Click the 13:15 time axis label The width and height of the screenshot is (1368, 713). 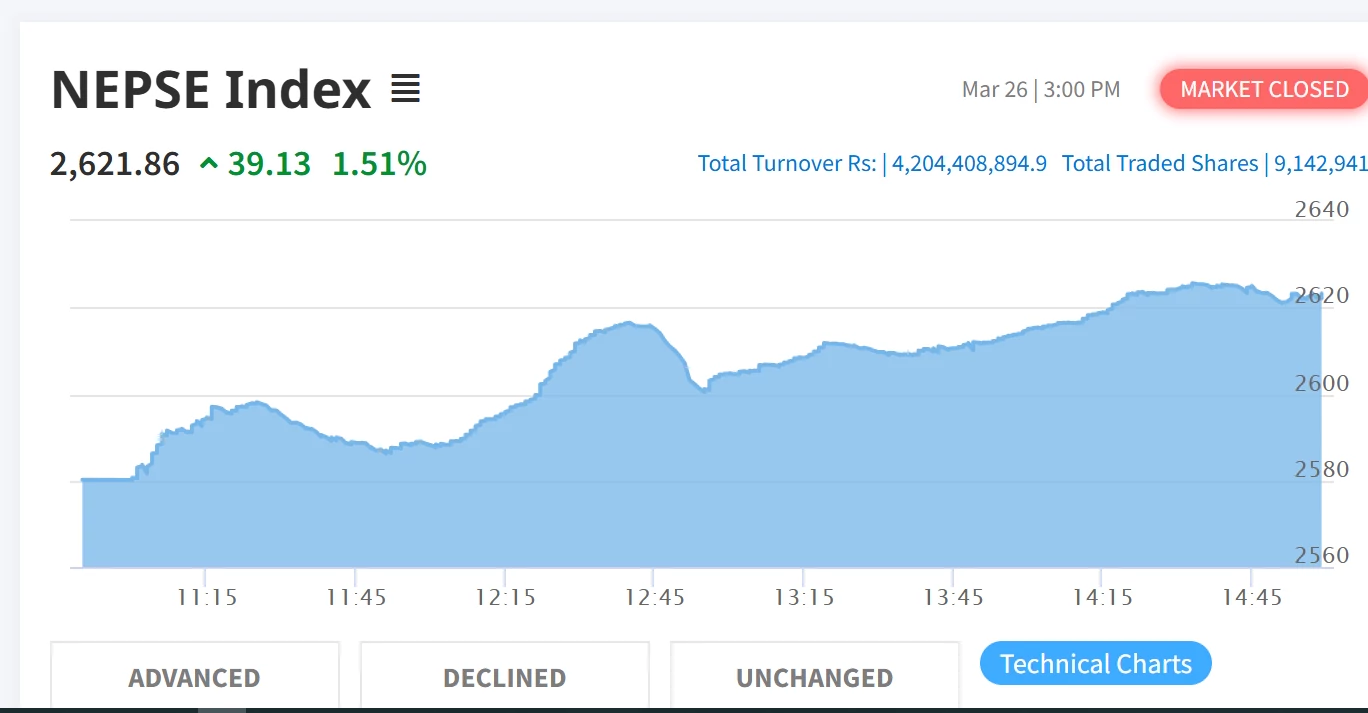pos(804,597)
